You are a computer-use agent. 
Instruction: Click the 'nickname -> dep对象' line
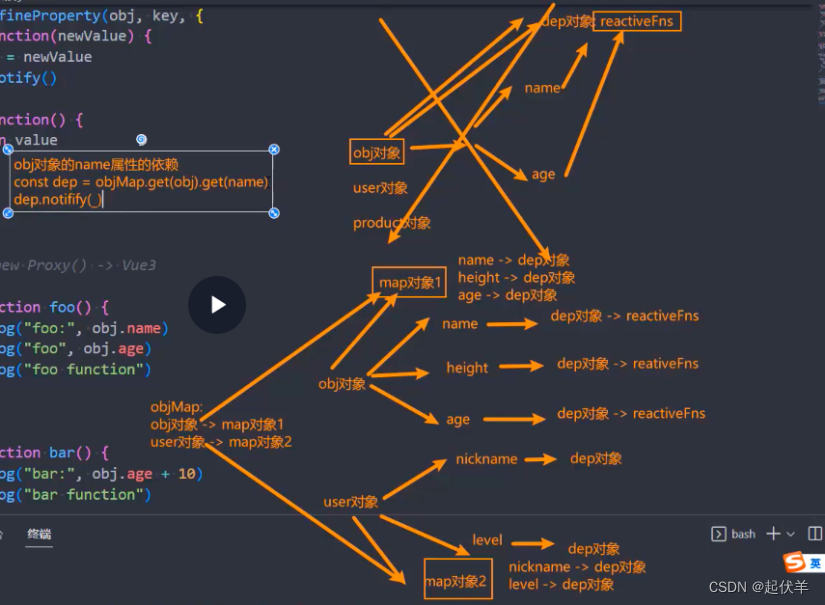pyautogui.click(x=577, y=567)
